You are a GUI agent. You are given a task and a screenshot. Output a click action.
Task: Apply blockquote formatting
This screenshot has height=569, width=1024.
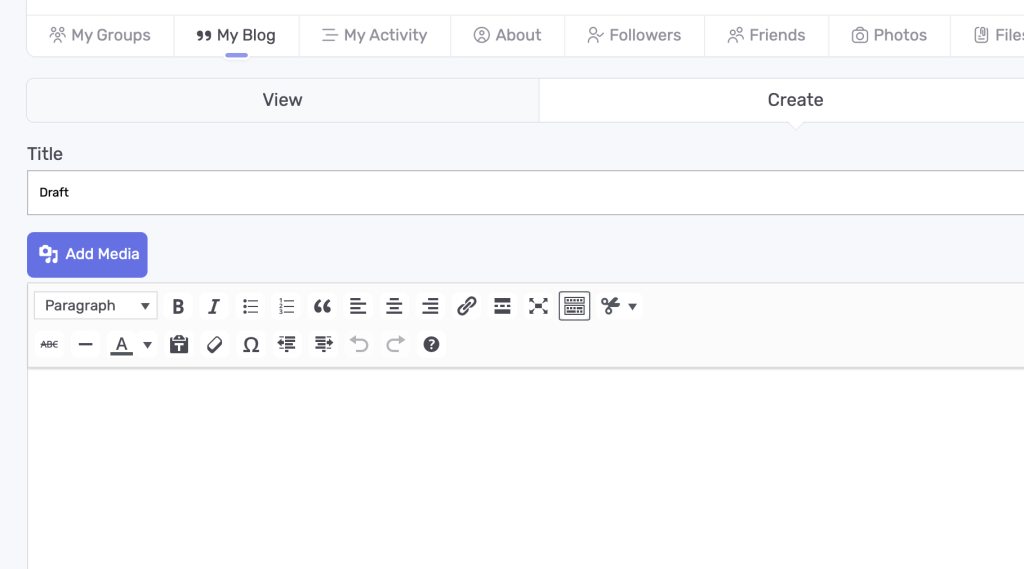click(322, 306)
